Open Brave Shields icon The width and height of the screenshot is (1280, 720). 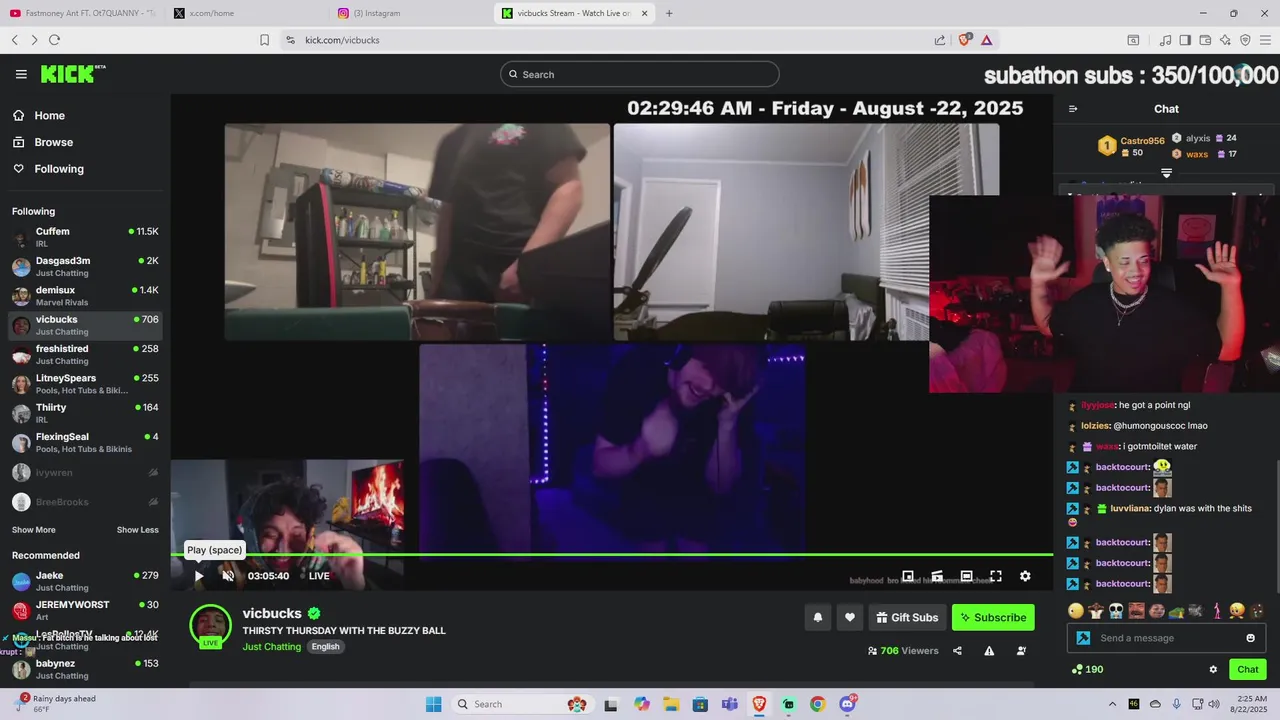[965, 40]
